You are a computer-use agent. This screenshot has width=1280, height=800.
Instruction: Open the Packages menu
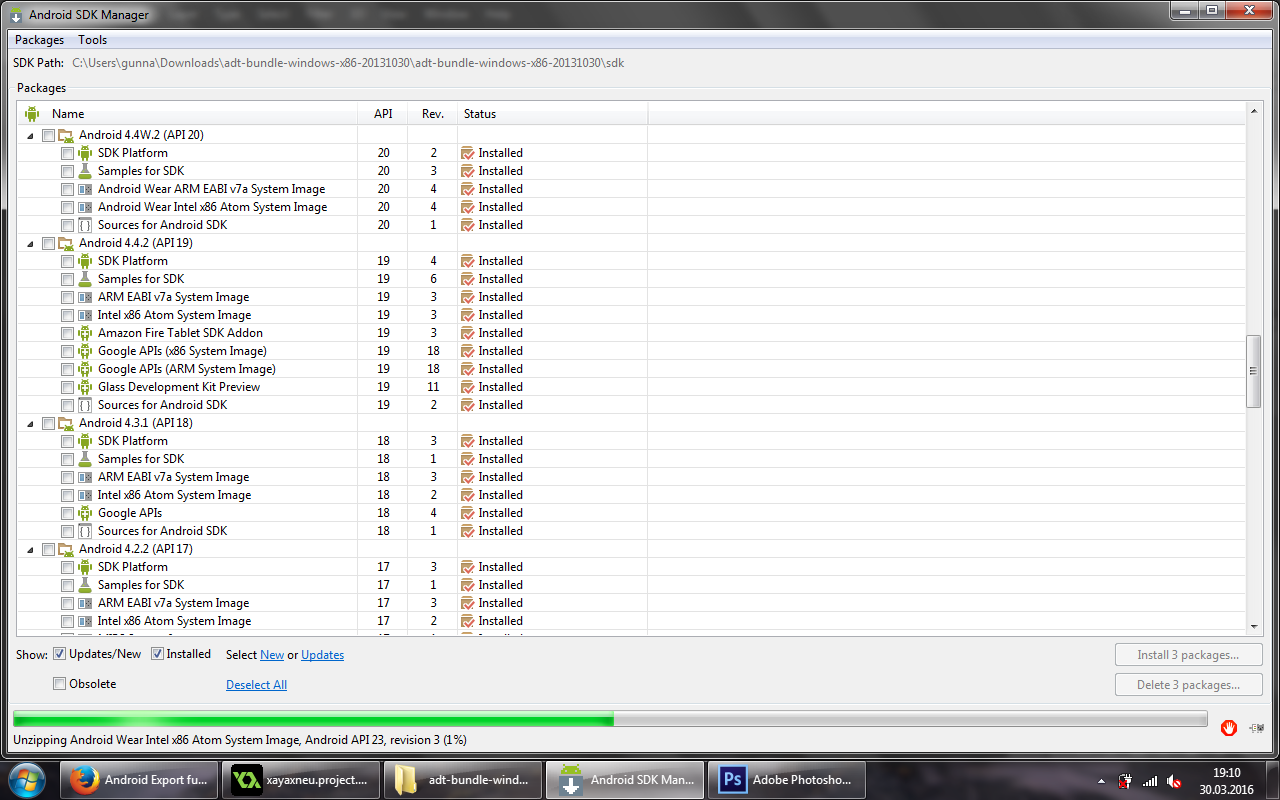coord(39,40)
